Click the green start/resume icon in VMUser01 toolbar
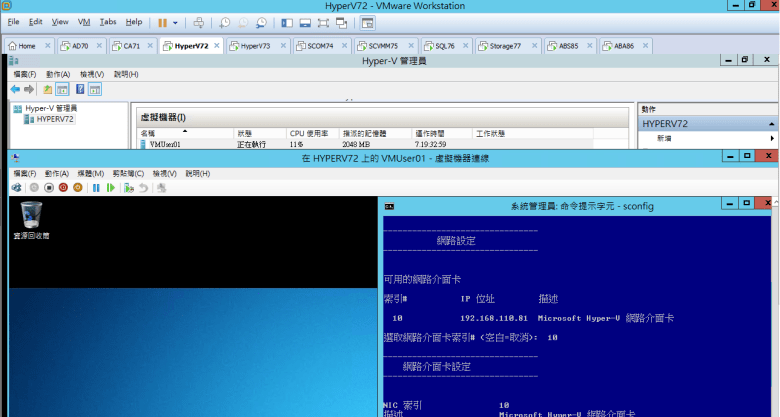 click(111, 187)
